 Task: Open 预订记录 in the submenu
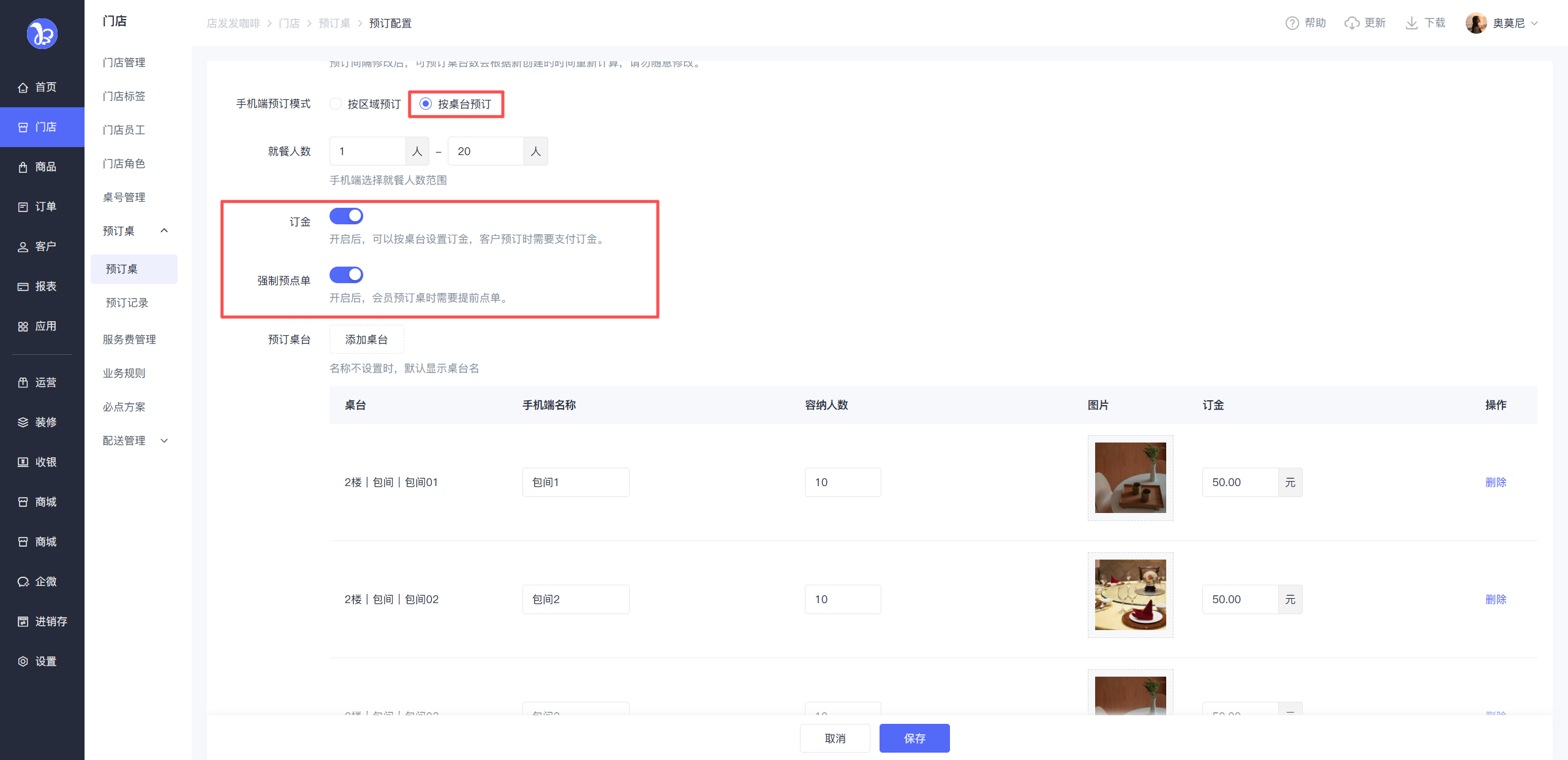click(x=127, y=303)
